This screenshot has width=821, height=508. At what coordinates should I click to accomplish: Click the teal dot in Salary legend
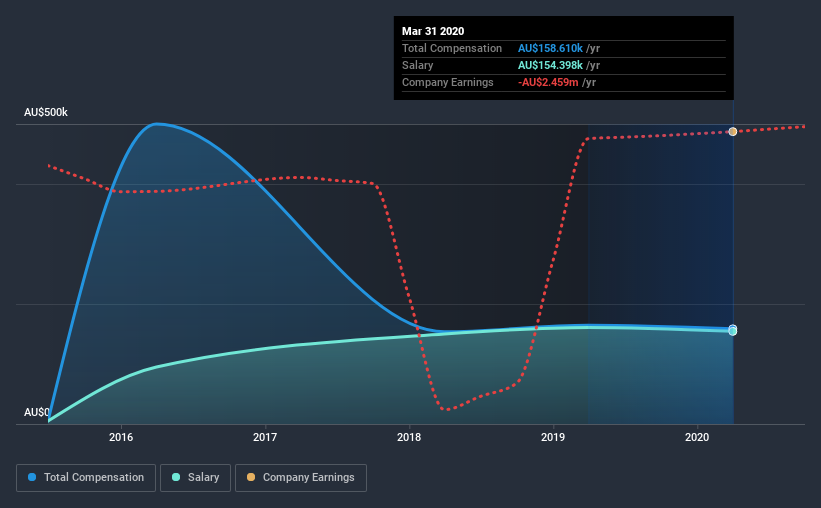click(x=176, y=477)
